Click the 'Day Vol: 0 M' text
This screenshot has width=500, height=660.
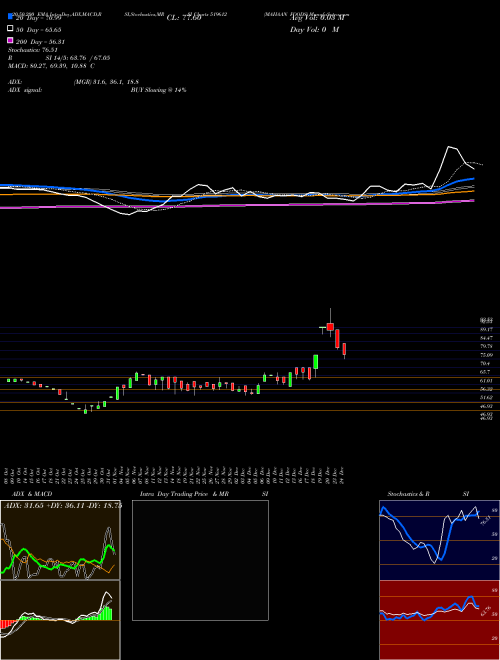[314, 29]
